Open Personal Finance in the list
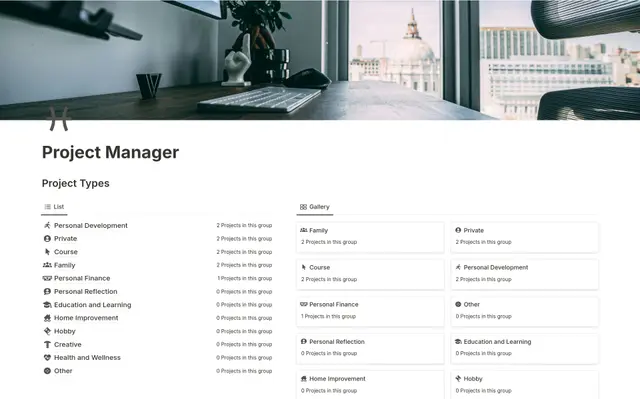This screenshot has width=640, height=399. [82, 278]
